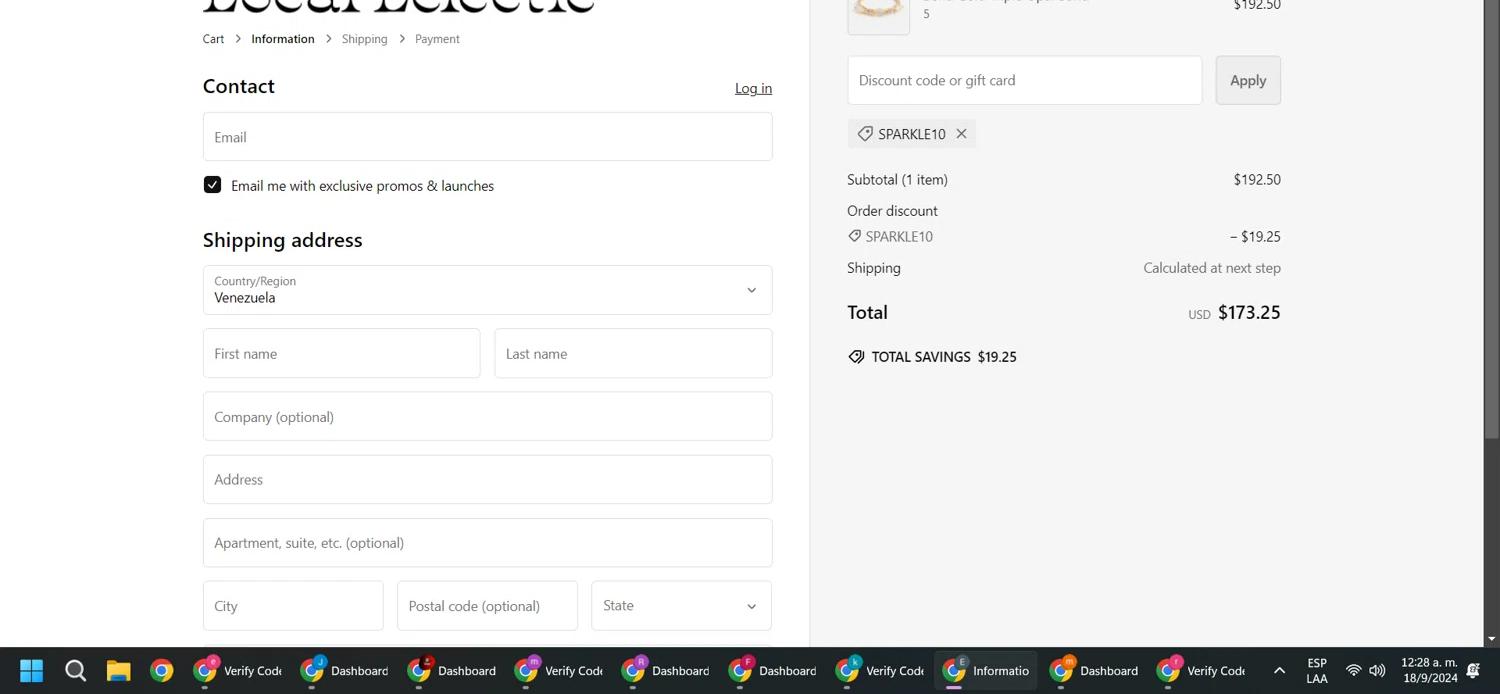The image size is (1500, 694).
Task: Open the Wi-Fi network settings icon
Action: pos(1353,670)
